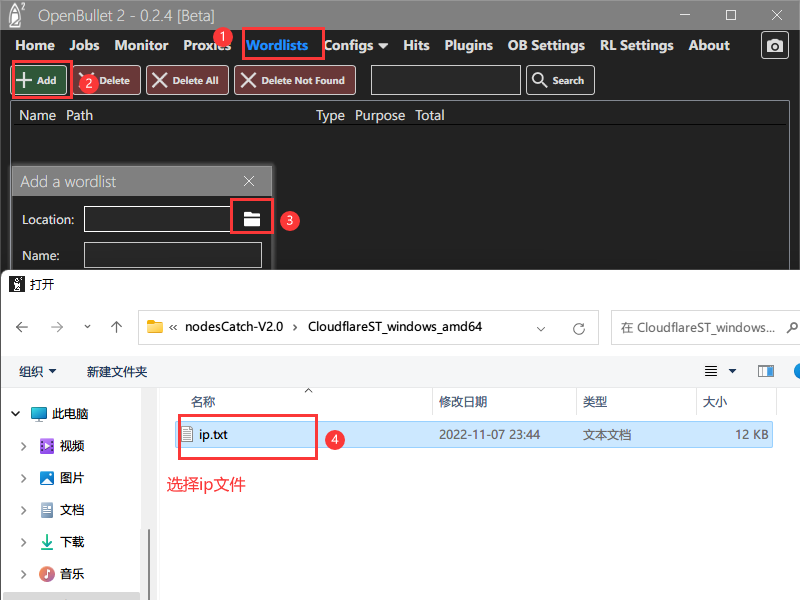Open the file dialog help icon
The image size is (800, 600).
(x=796, y=371)
